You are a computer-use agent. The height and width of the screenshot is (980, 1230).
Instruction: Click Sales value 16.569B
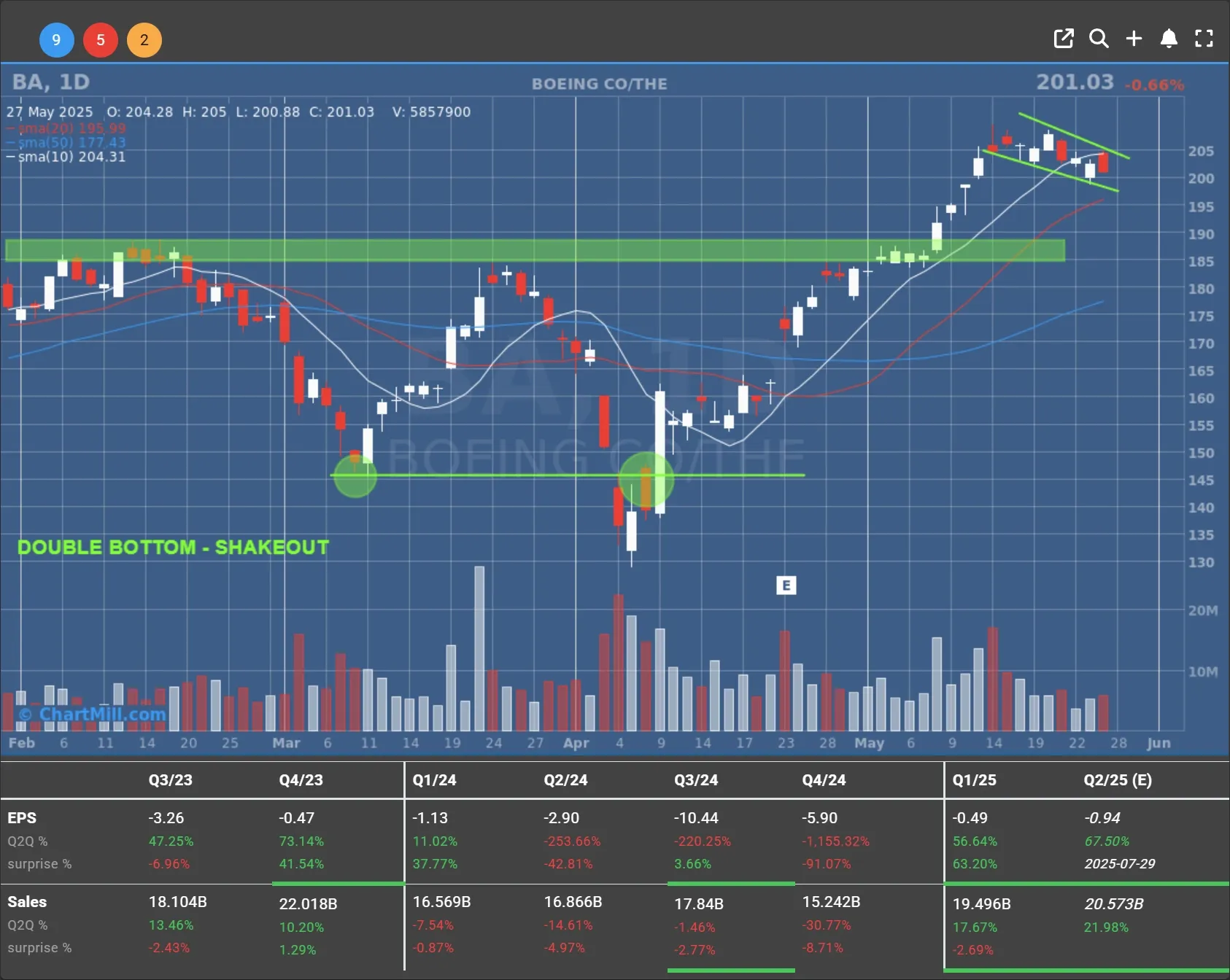coord(441,902)
